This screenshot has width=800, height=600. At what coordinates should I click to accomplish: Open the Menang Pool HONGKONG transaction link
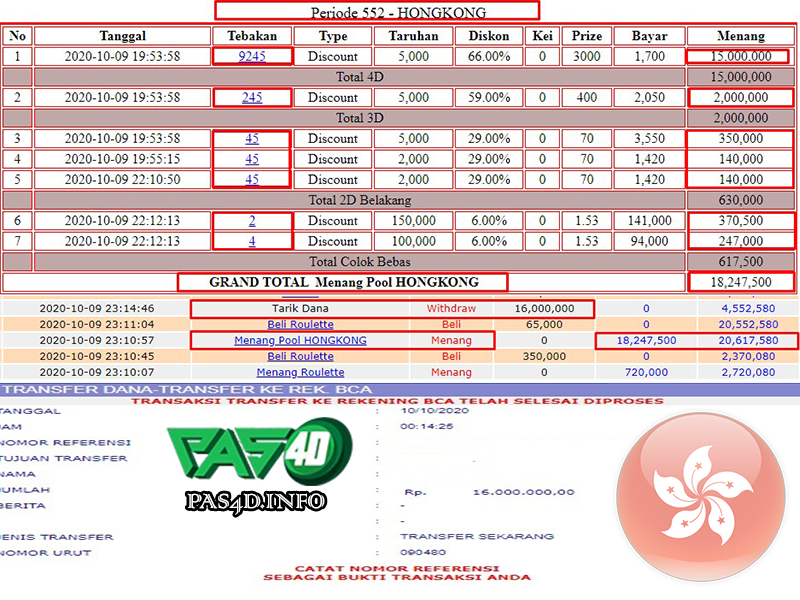point(301,340)
